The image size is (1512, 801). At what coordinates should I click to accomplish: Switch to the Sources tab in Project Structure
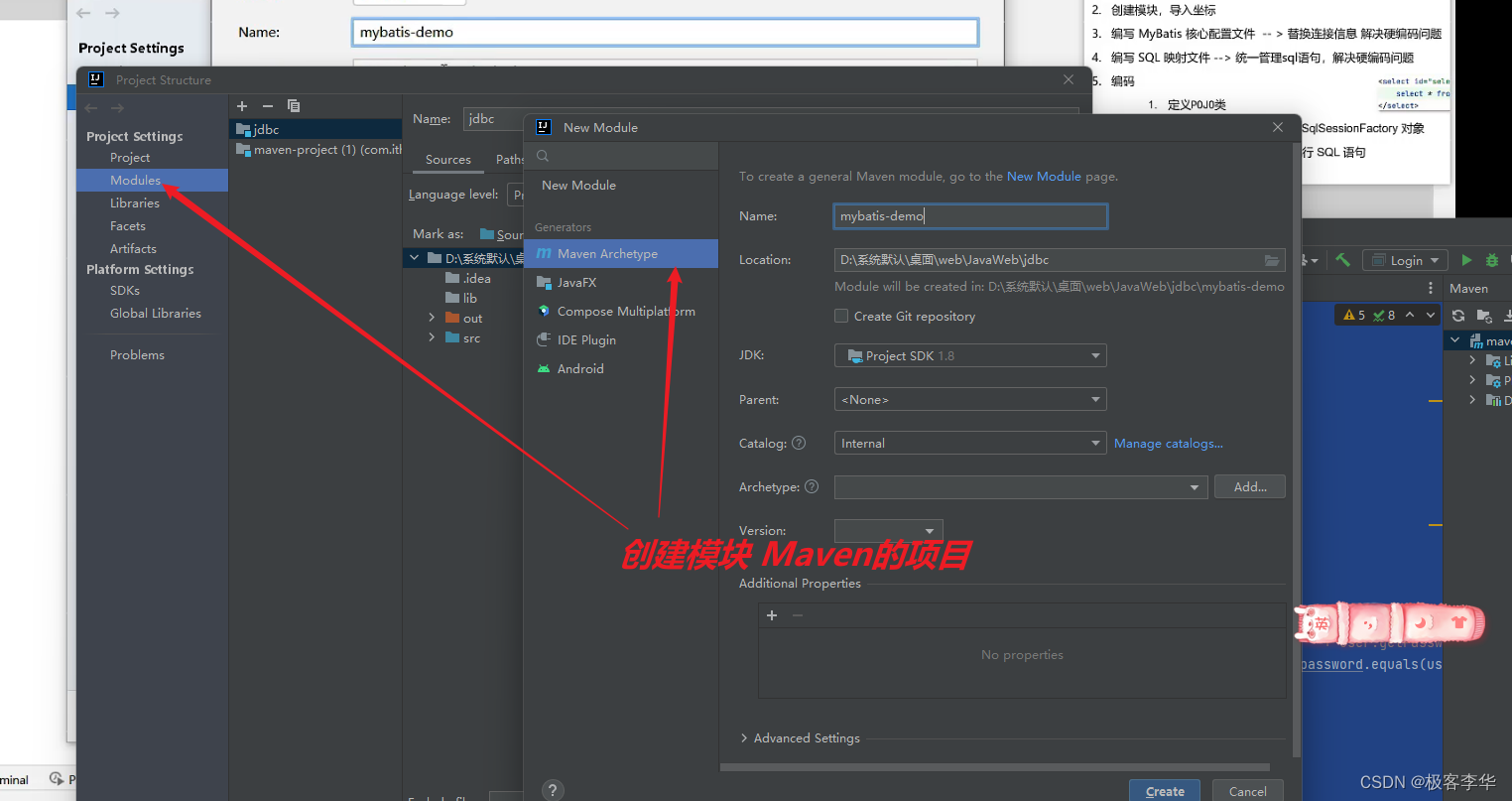[x=448, y=159]
